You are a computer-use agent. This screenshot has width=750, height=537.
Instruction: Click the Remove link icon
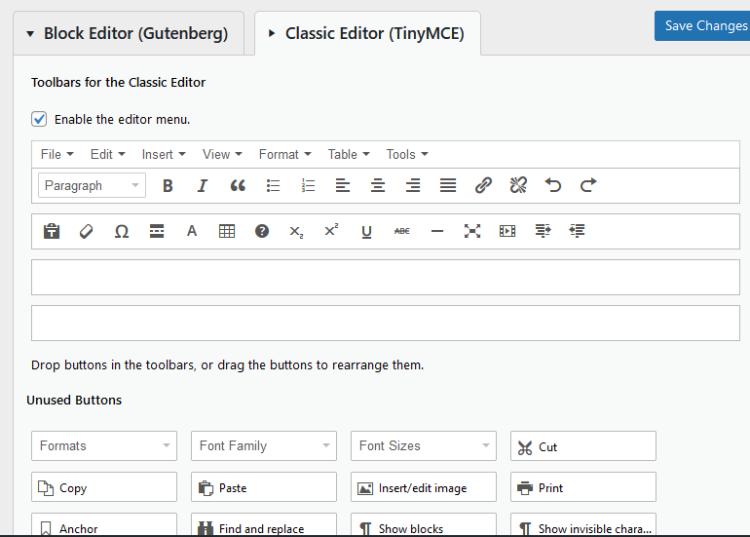coord(518,186)
